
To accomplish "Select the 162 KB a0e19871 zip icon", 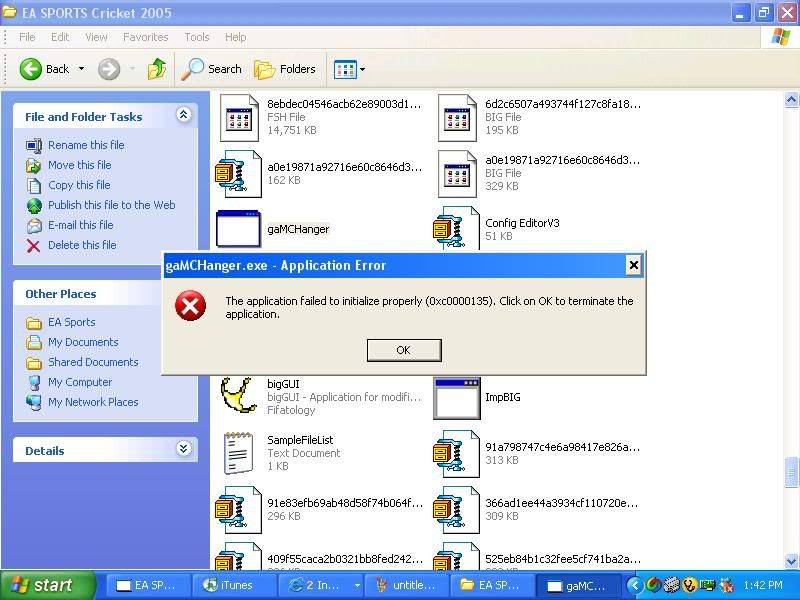I will tap(238, 174).
